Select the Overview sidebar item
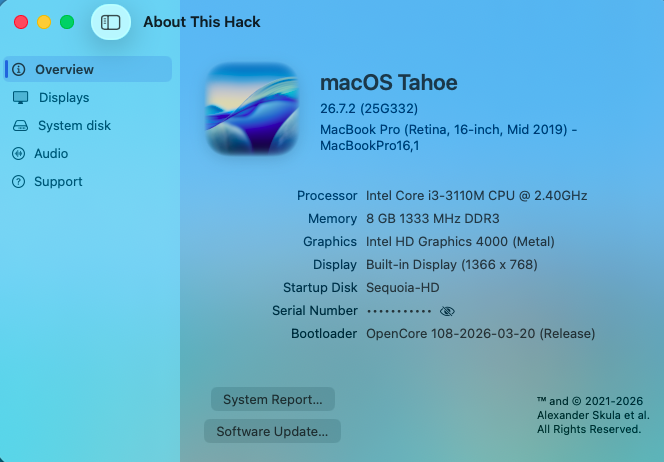Image resolution: width=664 pixels, height=462 pixels. click(x=88, y=69)
